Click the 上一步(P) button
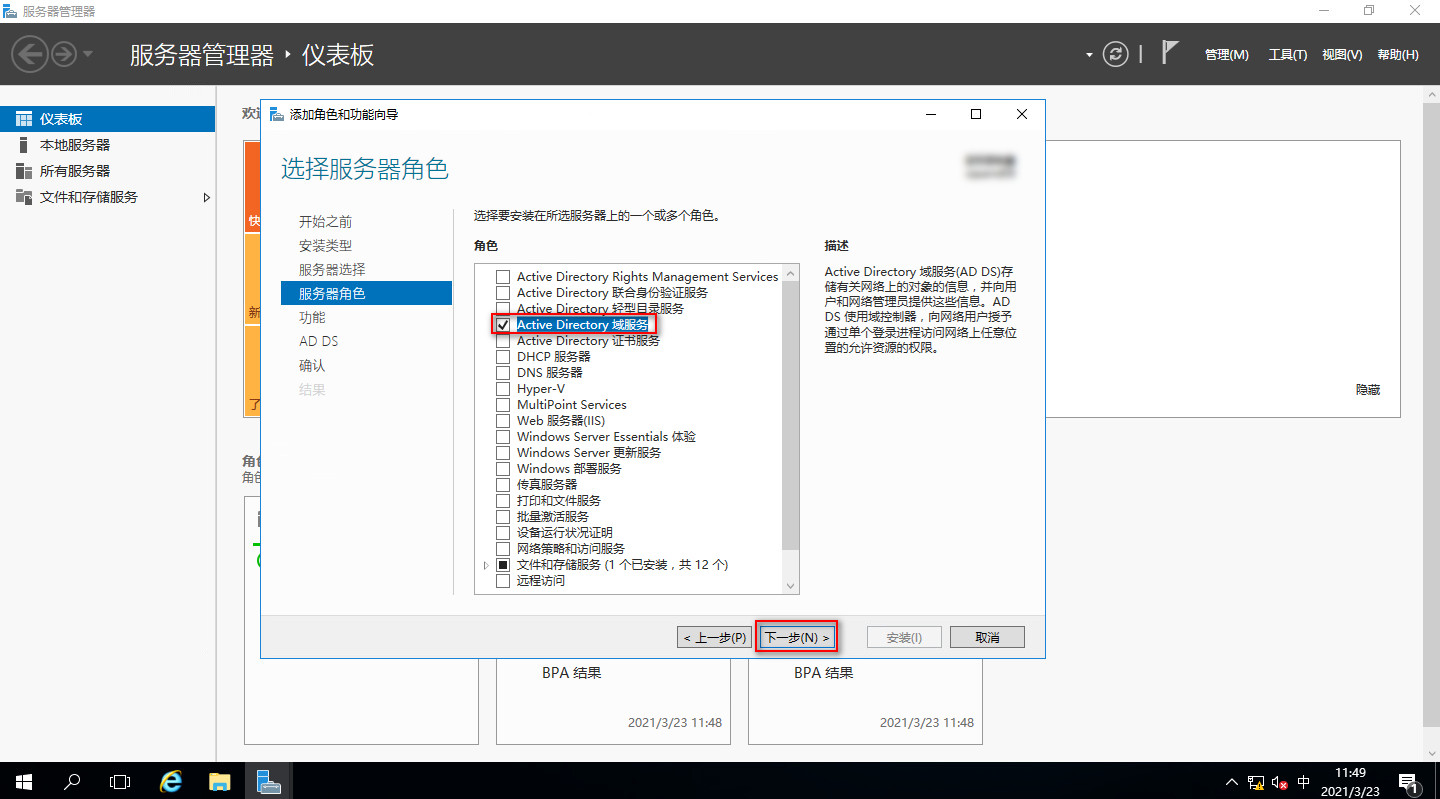Image resolution: width=1440 pixels, height=799 pixels. 714,637
